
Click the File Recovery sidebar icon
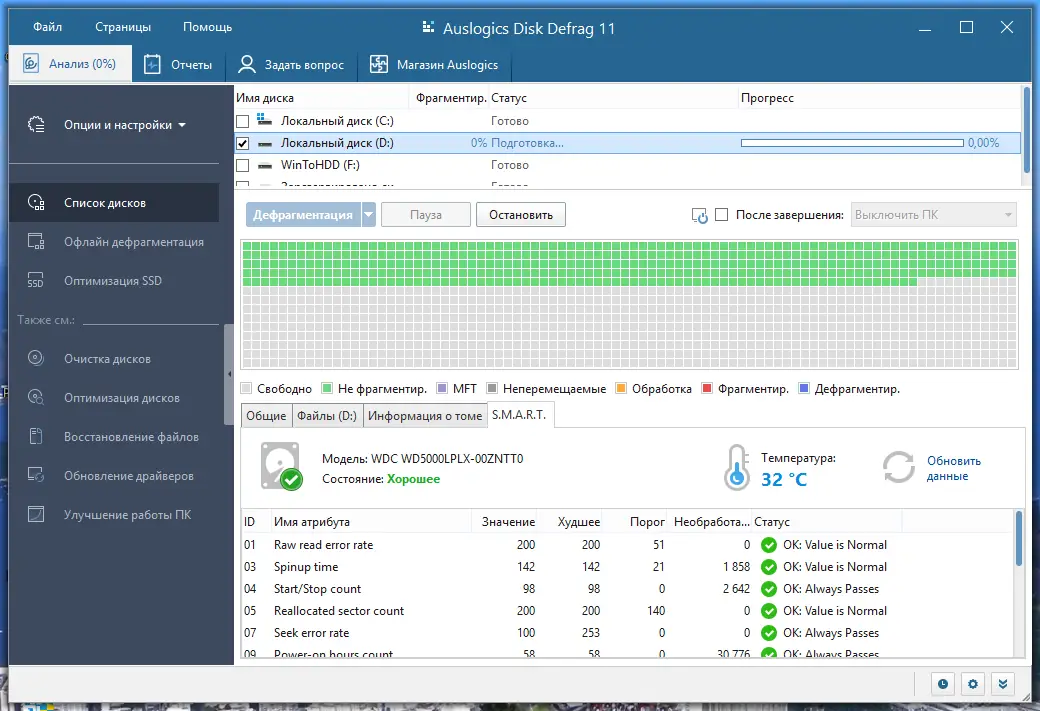[x=36, y=437]
